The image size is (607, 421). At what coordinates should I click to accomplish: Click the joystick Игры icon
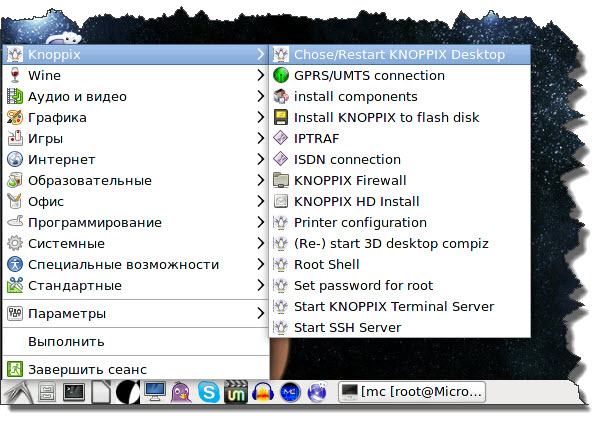point(15,138)
